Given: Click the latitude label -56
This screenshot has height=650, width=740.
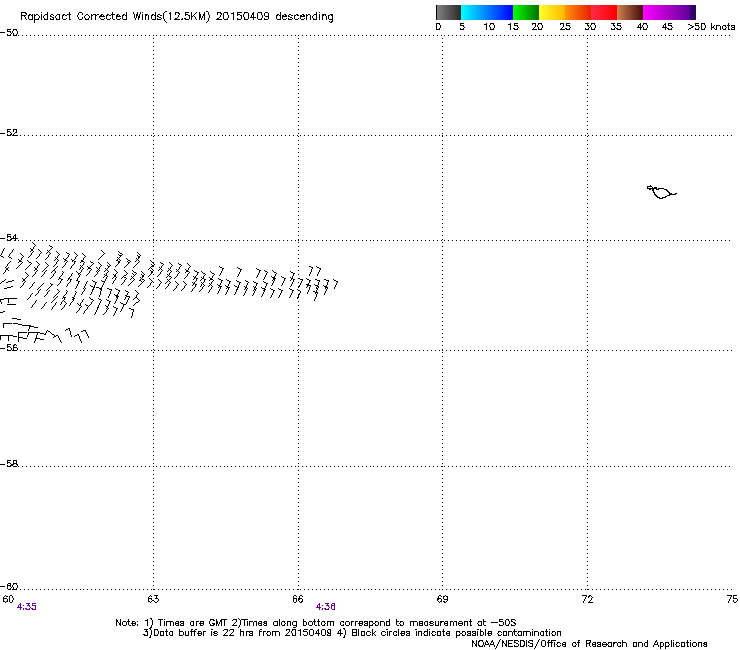Looking at the screenshot, I should pos(9,347).
